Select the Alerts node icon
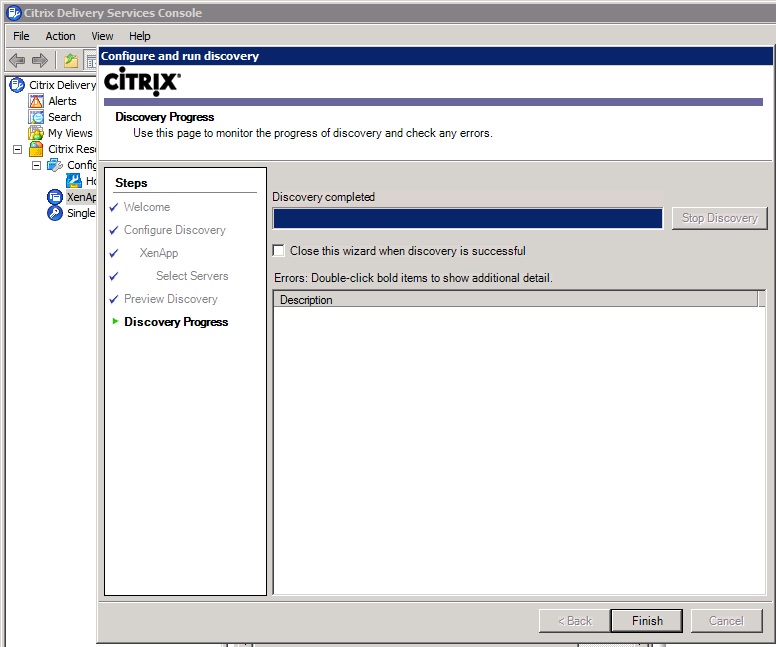 coord(37,101)
